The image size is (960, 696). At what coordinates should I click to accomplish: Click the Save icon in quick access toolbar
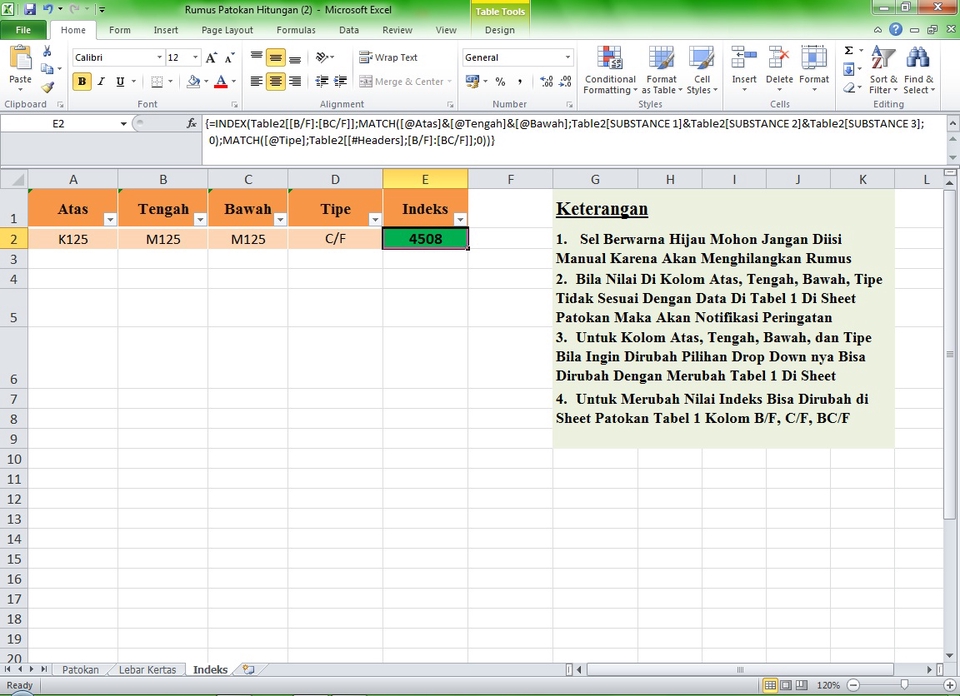[29, 9]
